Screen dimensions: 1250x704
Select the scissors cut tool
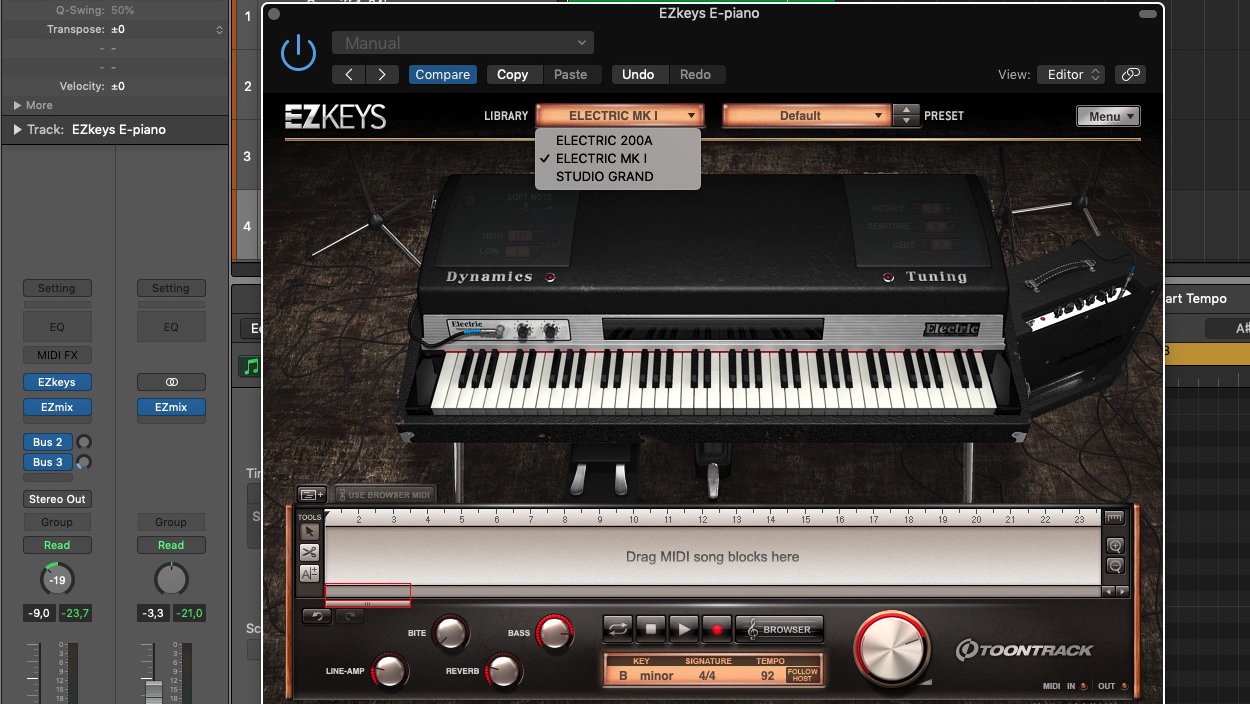[309, 552]
